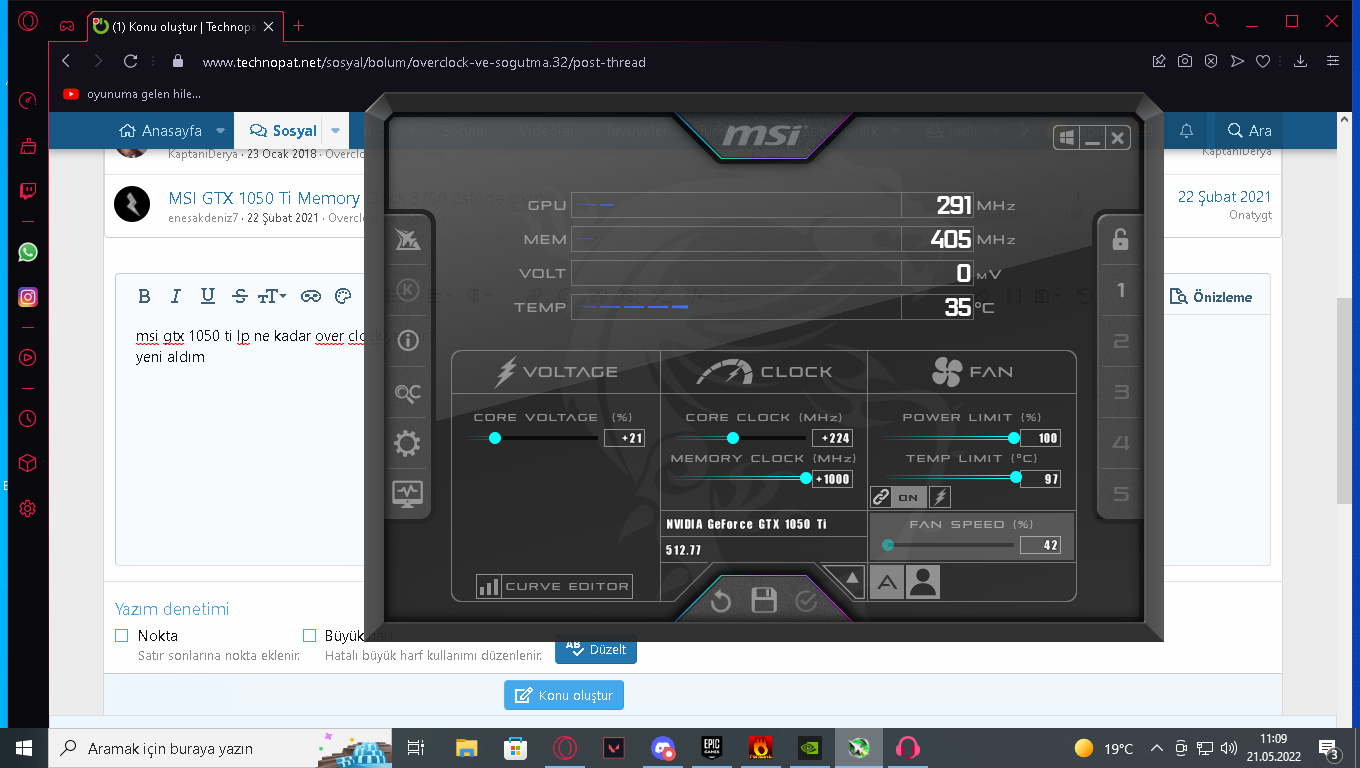Open Twitch in the Opera sidebar
Image resolution: width=1360 pixels, height=768 pixels.
click(x=28, y=192)
